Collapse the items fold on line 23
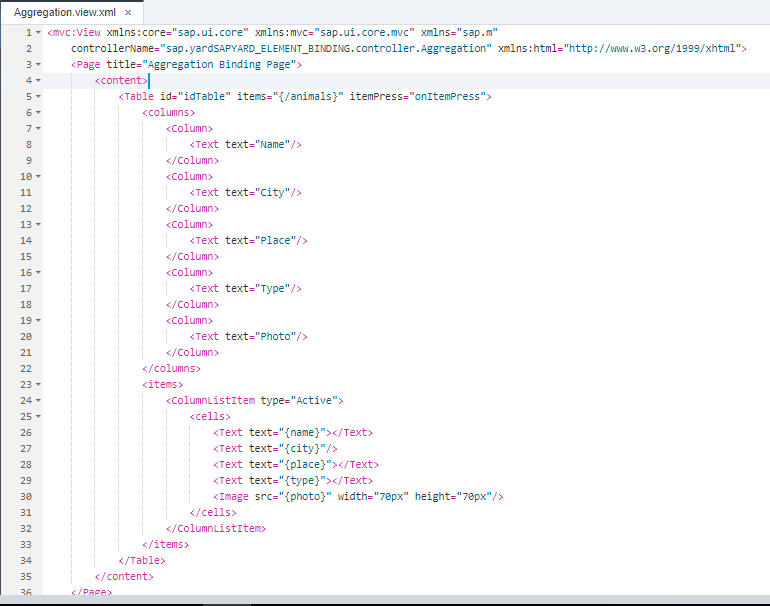This screenshot has width=770, height=606. point(38,385)
